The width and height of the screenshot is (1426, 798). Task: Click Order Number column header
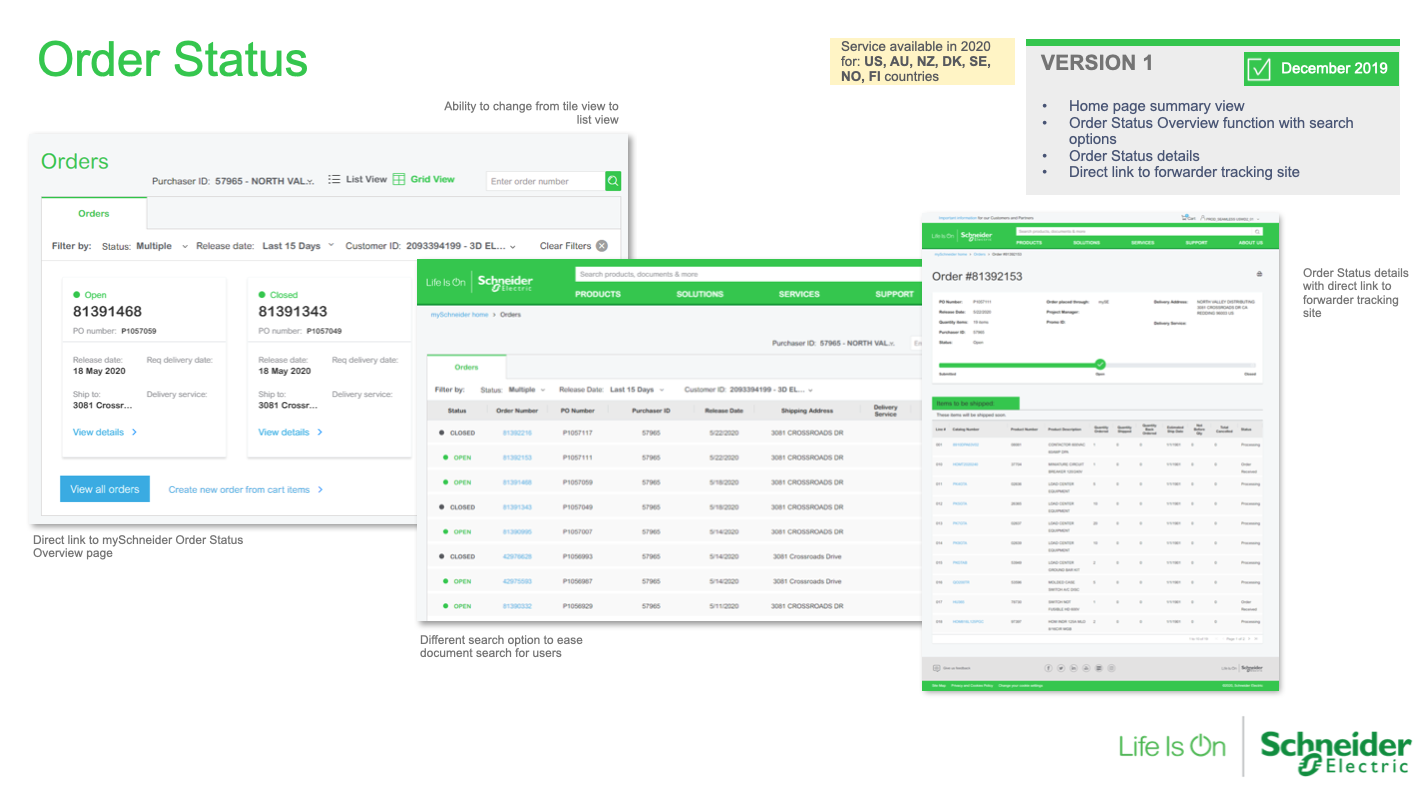pos(517,411)
